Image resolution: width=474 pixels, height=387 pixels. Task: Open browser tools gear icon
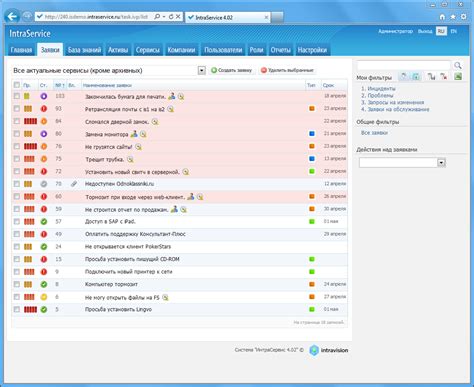click(463, 17)
